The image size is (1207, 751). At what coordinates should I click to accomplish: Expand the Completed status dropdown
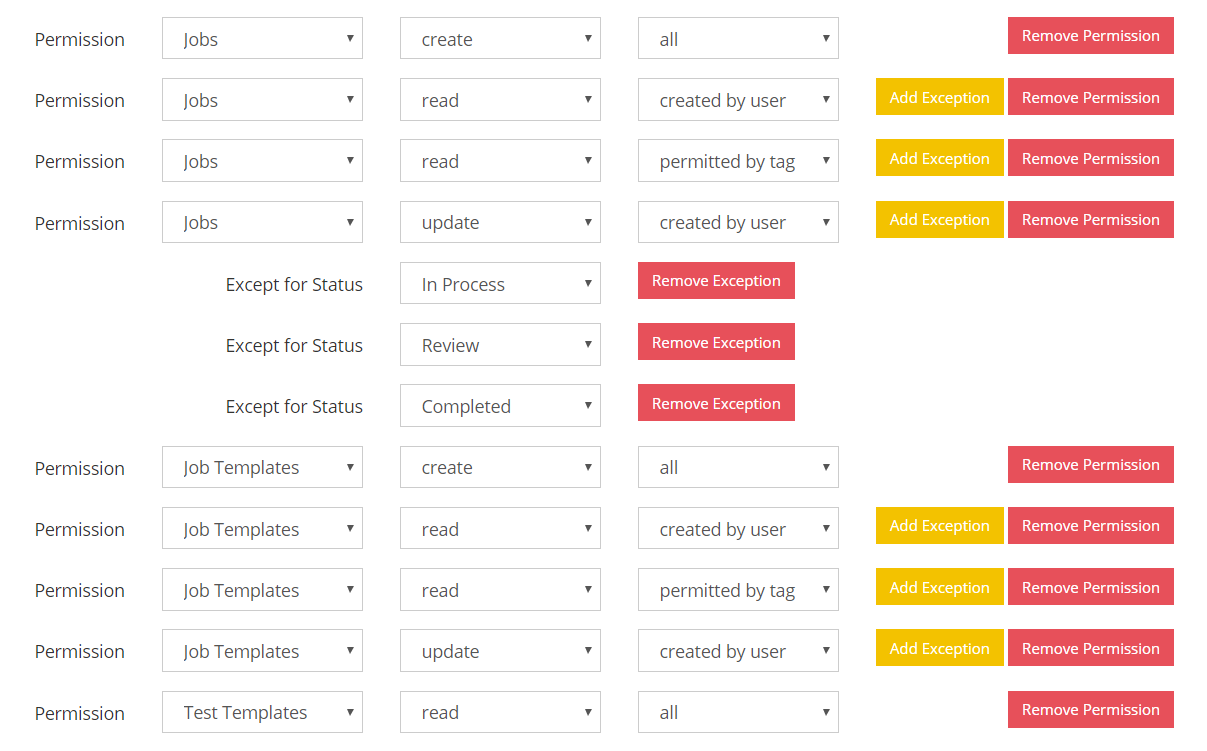tap(500, 406)
